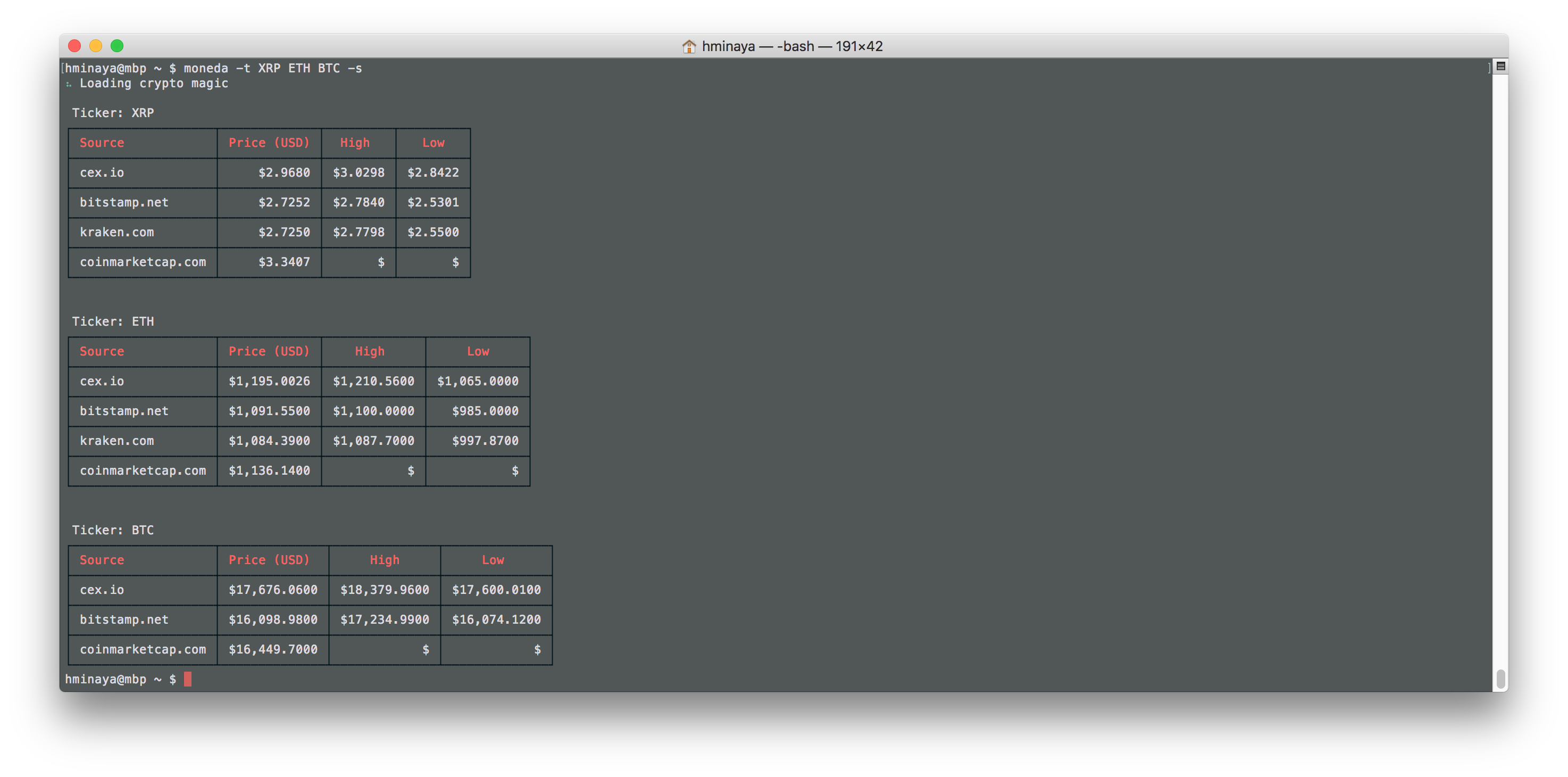Click the 'Ticker: ETH' heading
Viewport: 1568px width, 777px height.
point(113,321)
